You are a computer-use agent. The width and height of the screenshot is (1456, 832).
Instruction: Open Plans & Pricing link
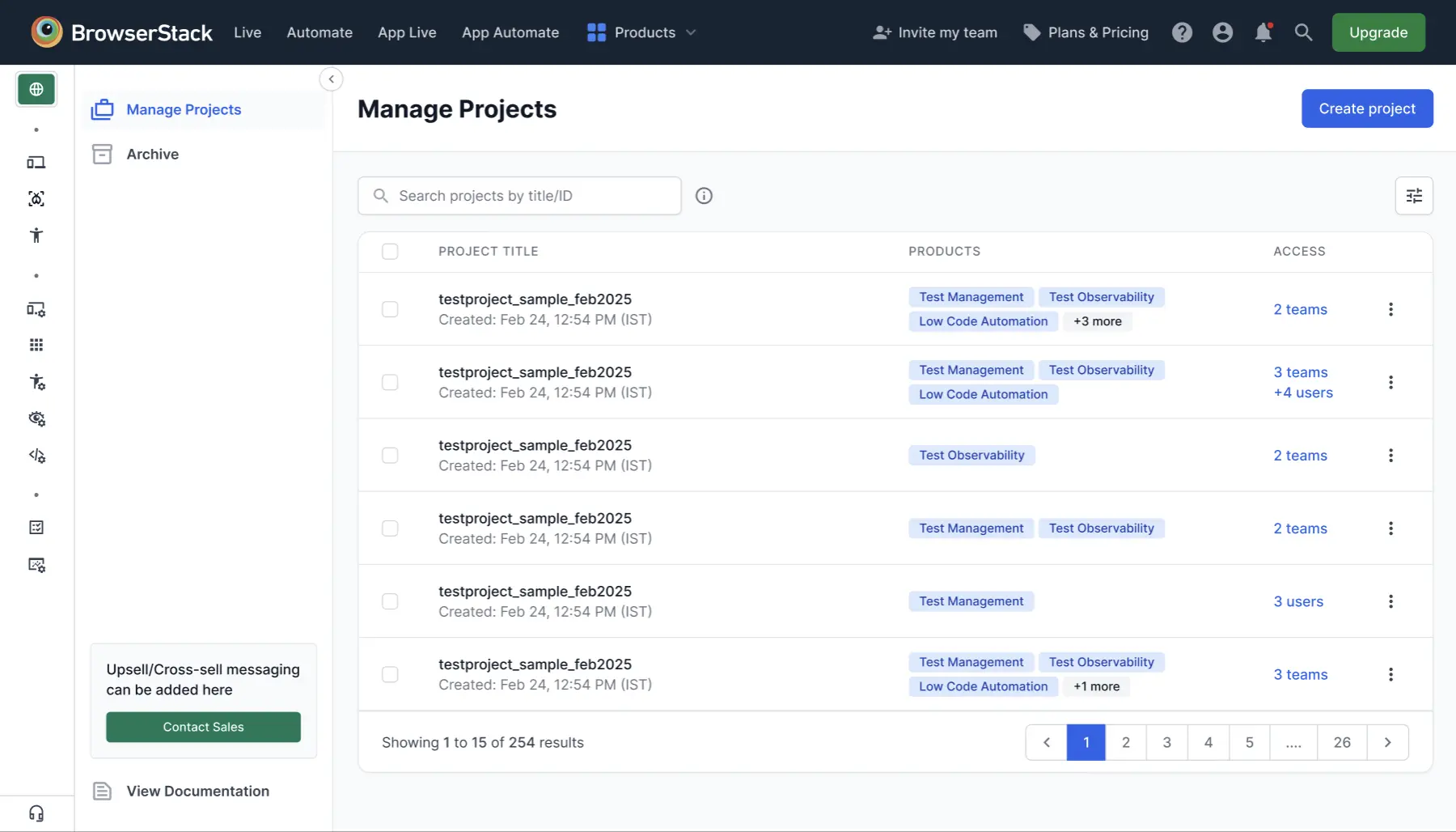(1086, 32)
